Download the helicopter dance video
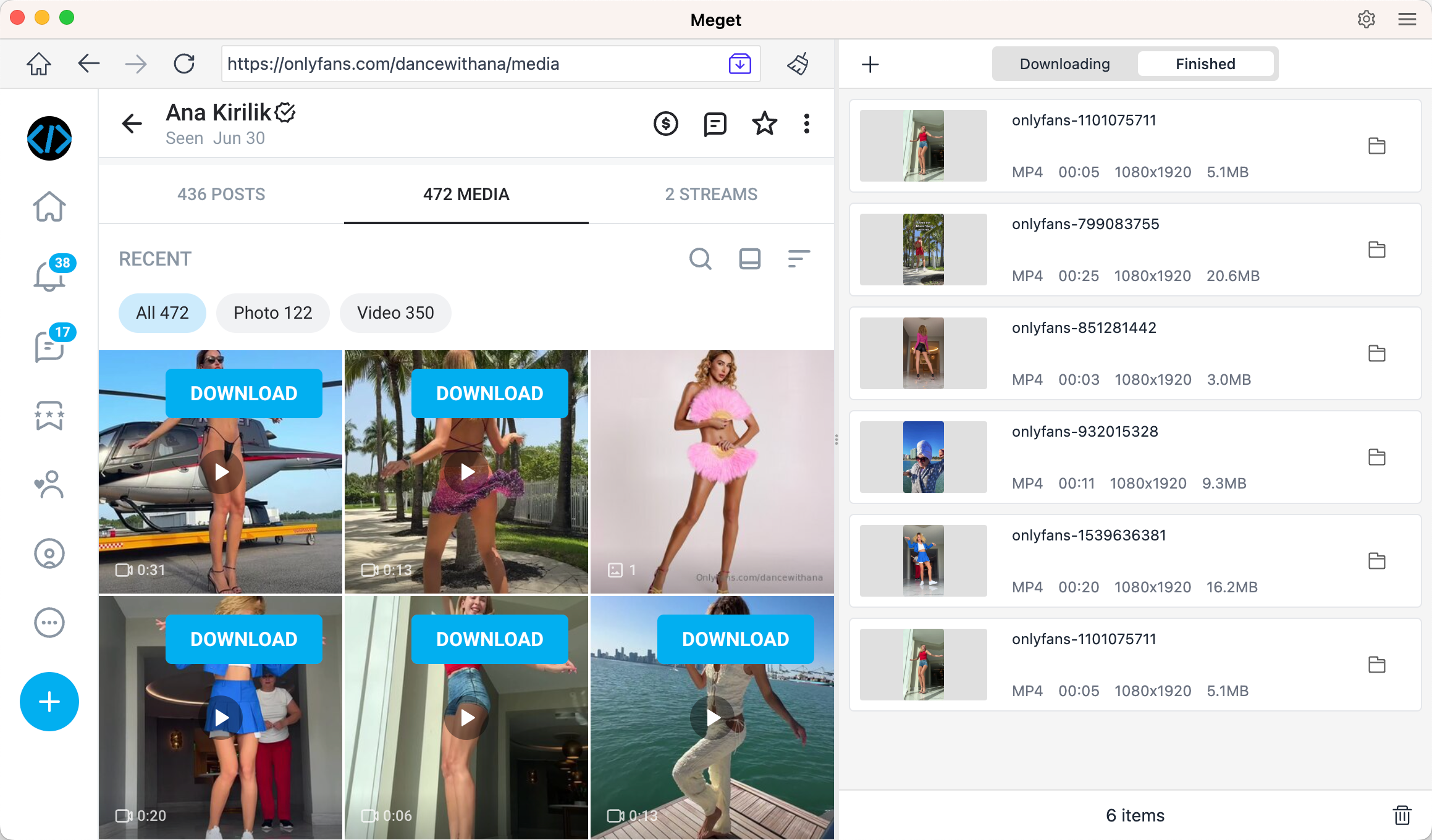This screenshot has width=1432, height=840. (x=244, y=393)
